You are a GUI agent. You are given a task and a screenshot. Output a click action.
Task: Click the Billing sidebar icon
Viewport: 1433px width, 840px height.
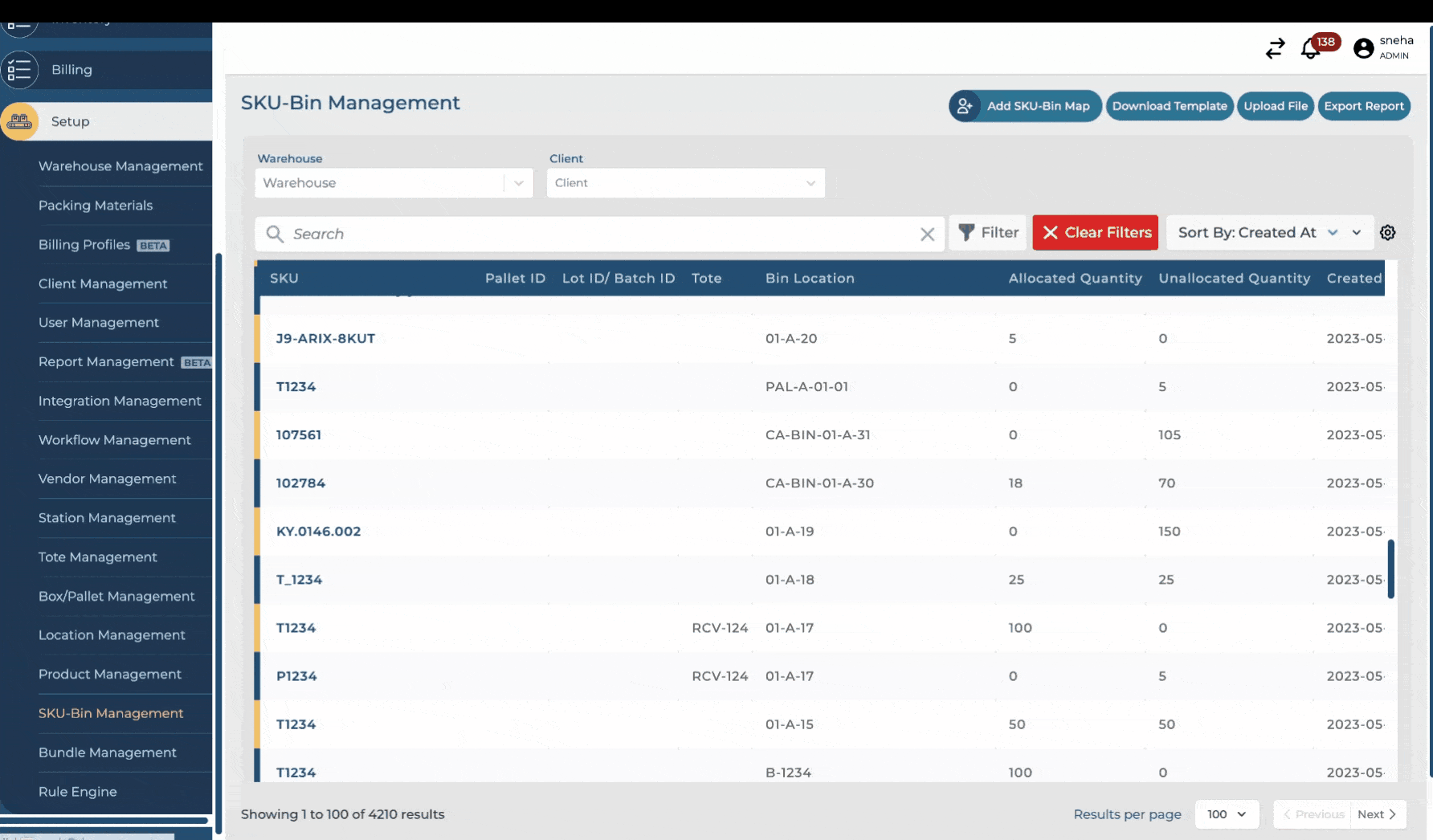pyautogui.click(x=19, y=70)
